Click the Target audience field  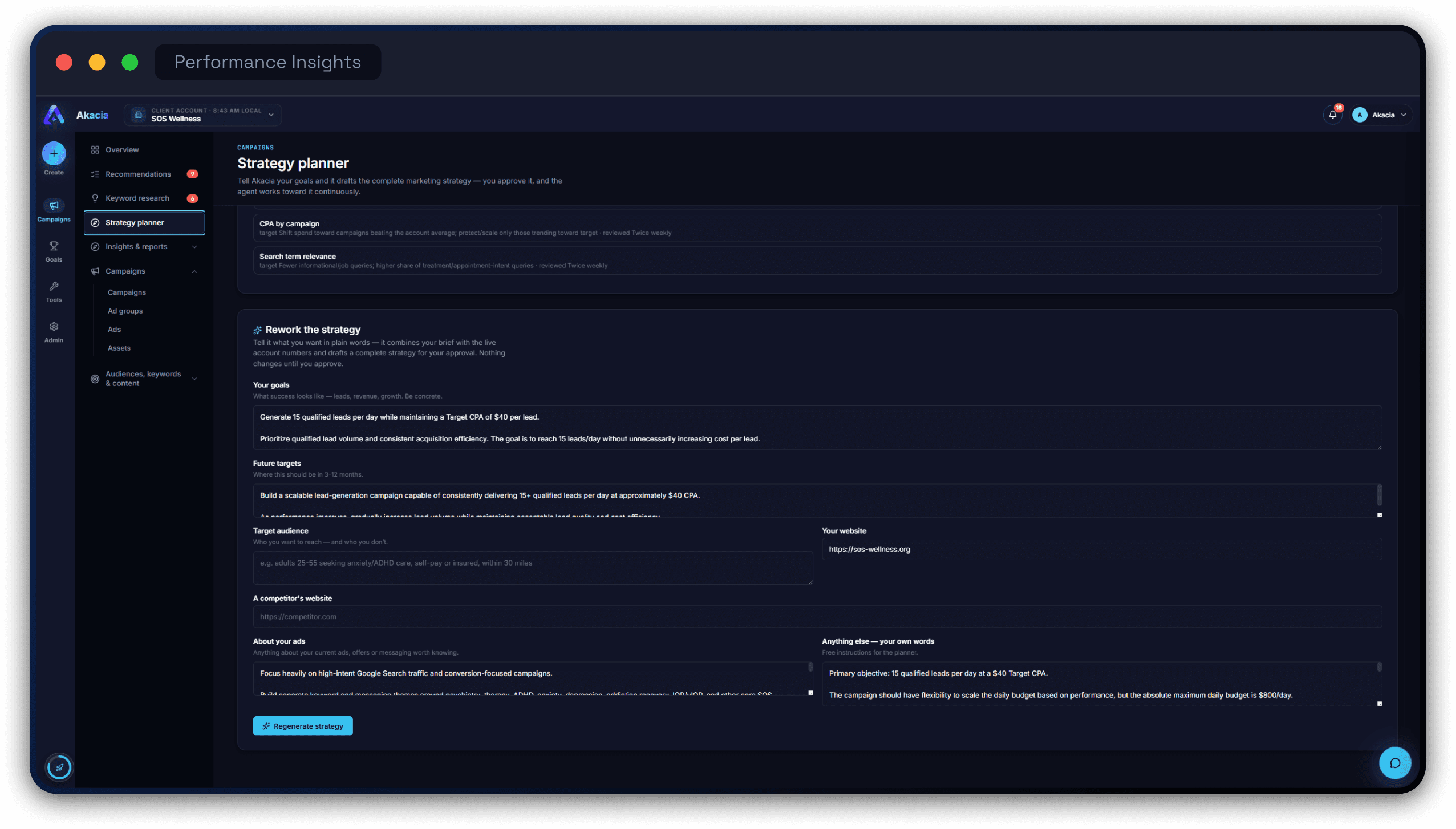tap(533, 568)
